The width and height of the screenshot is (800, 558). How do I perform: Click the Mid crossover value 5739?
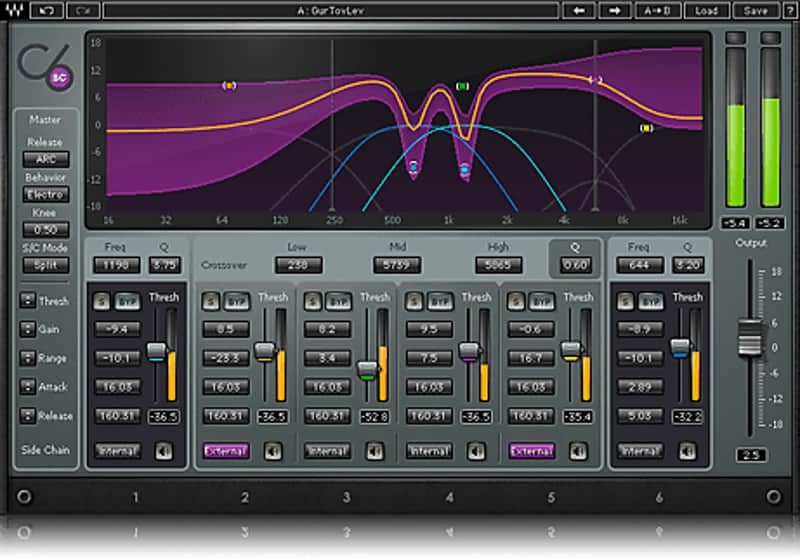(x=396, y=265)
